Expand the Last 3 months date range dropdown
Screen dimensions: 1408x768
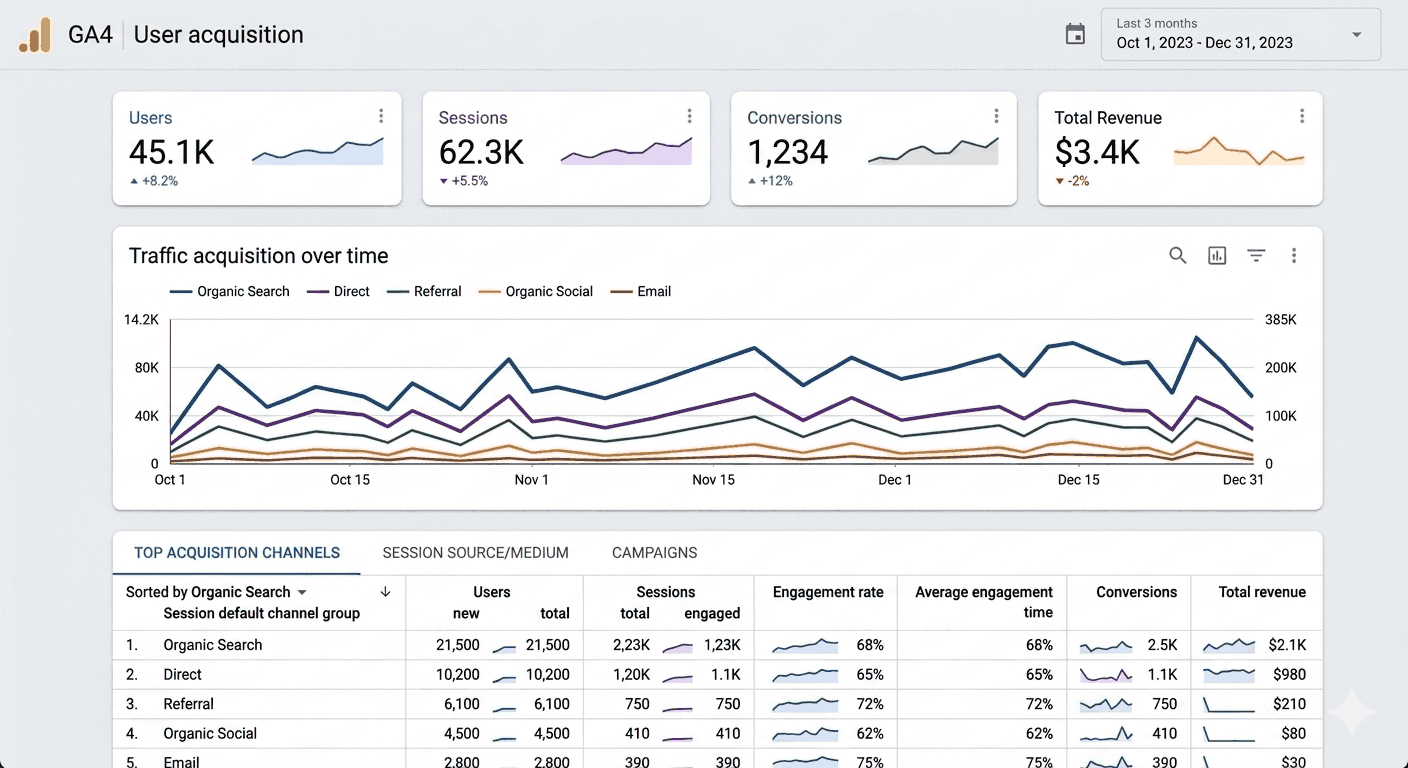[x=1240, y=34]
